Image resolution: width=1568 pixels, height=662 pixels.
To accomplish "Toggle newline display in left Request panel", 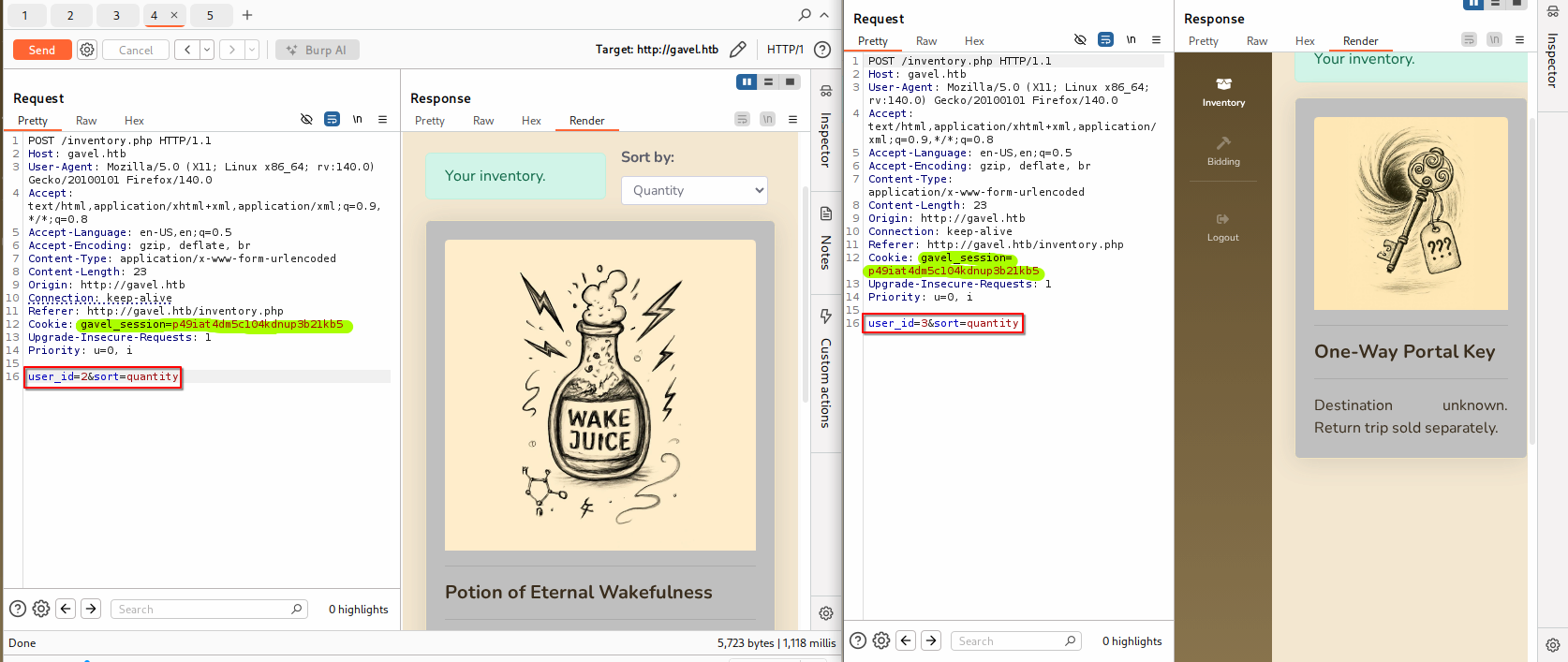I will point(357,120).
